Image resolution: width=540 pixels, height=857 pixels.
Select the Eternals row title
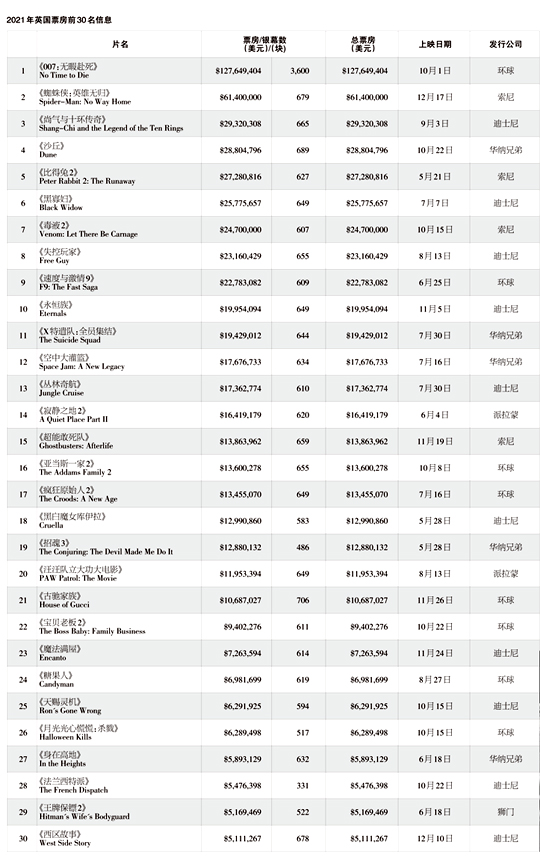(x=52, y=314)
